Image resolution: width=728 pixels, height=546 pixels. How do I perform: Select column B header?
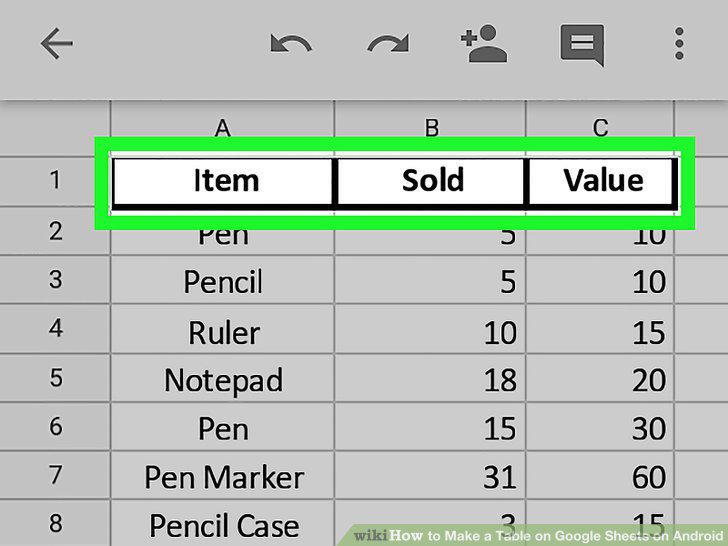point(430,128)
